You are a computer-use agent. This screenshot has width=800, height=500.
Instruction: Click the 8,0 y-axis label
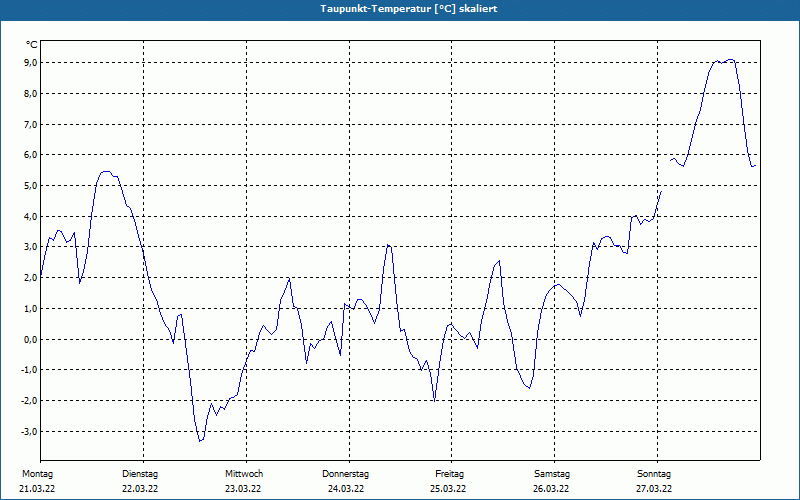pos(31,94)
